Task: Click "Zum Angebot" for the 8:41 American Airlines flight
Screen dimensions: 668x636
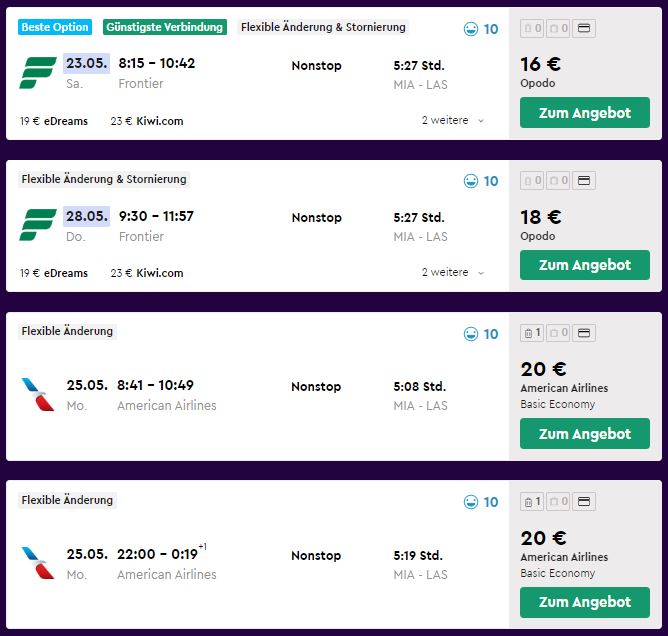Action: point(584,434)
